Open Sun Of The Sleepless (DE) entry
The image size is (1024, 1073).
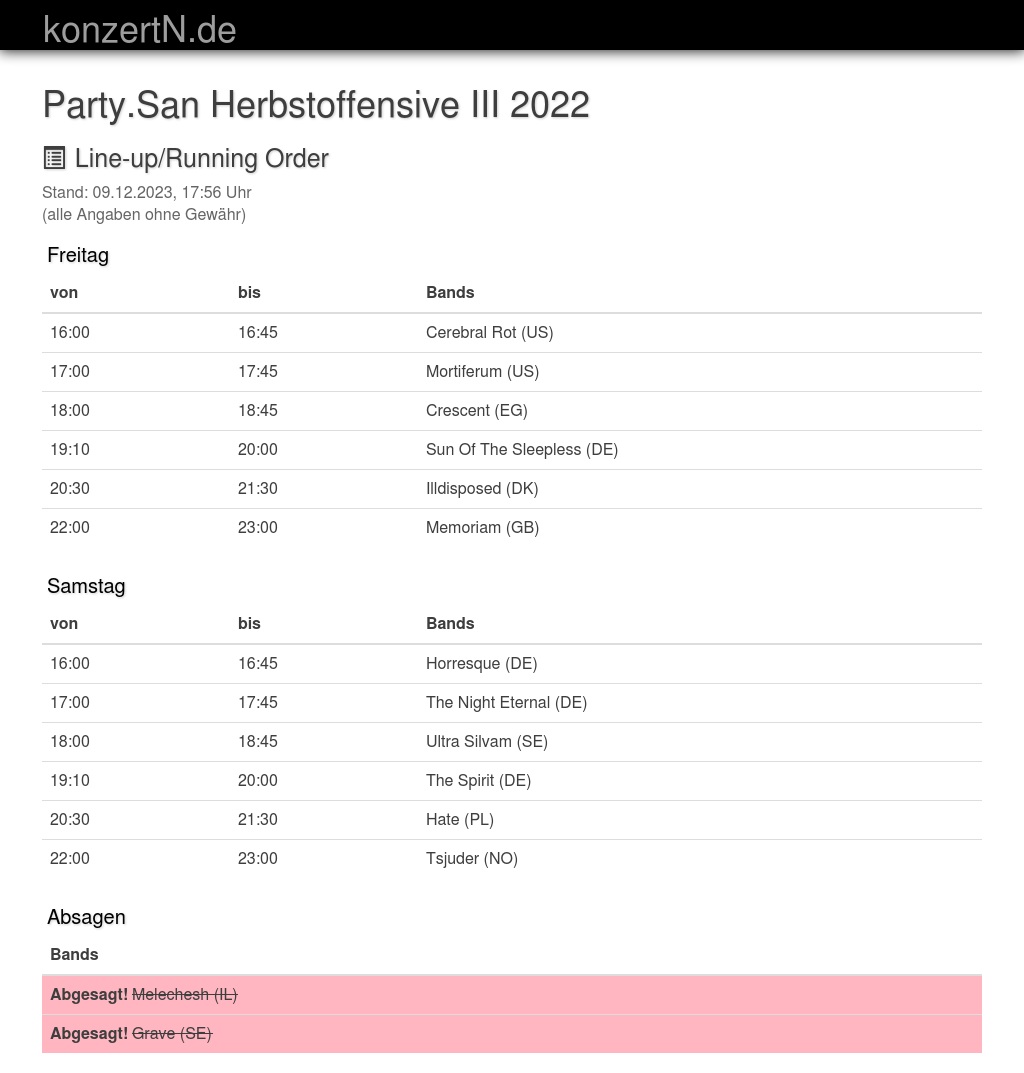(x=521, y=450)
